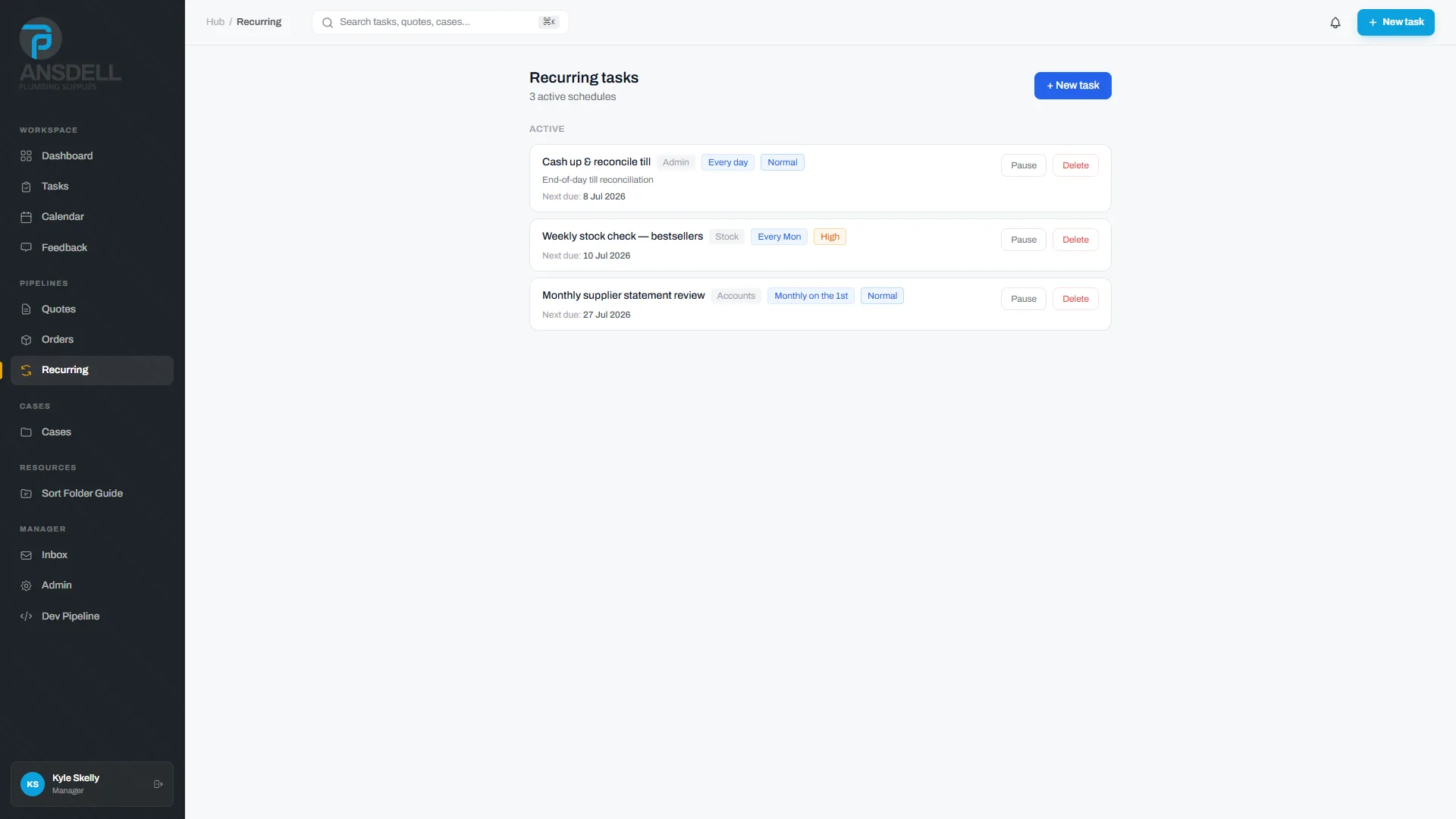The image size is (1456, 819).
Task: Click the Tasks clipboard icon
Action: click(26, 187)
